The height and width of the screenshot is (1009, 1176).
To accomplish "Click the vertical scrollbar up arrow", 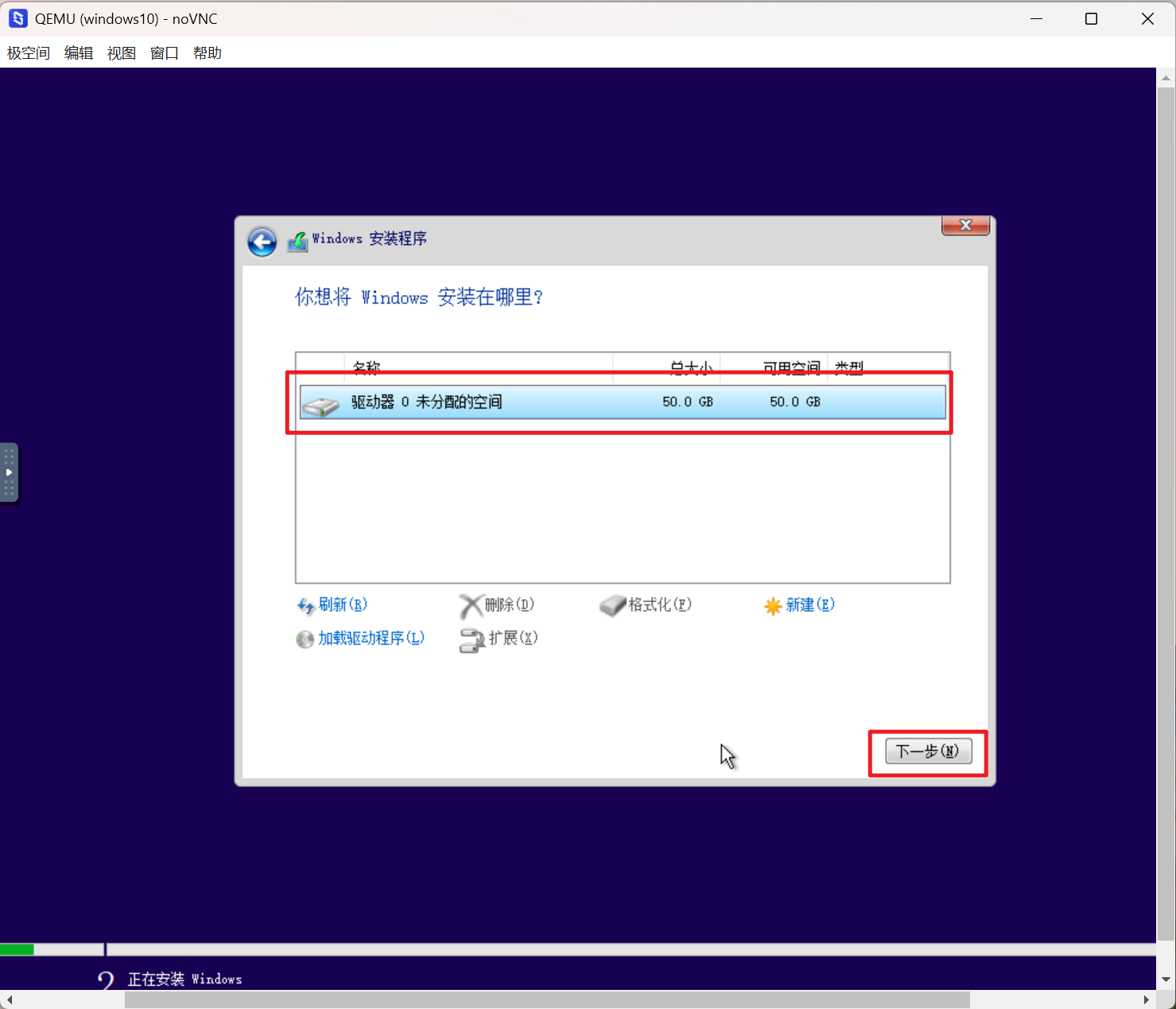I will 1166,78.
